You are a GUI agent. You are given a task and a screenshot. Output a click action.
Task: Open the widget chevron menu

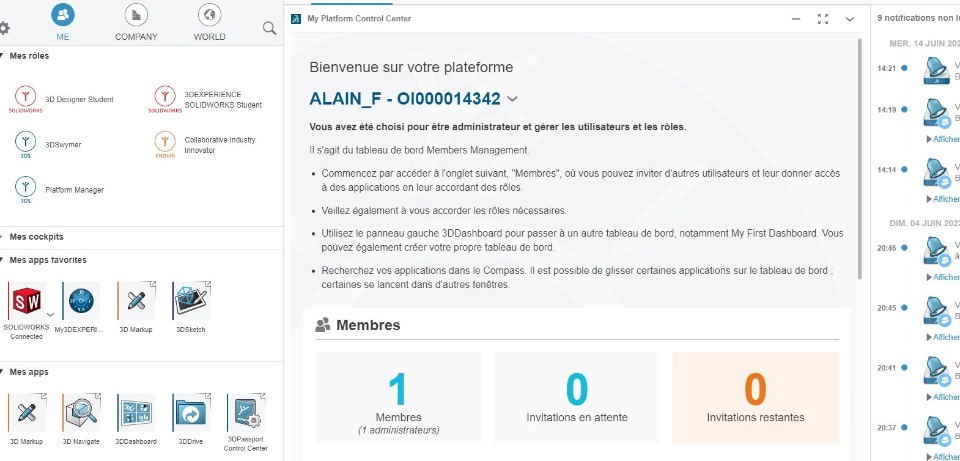pyautogui.click(x=850, y=19)
